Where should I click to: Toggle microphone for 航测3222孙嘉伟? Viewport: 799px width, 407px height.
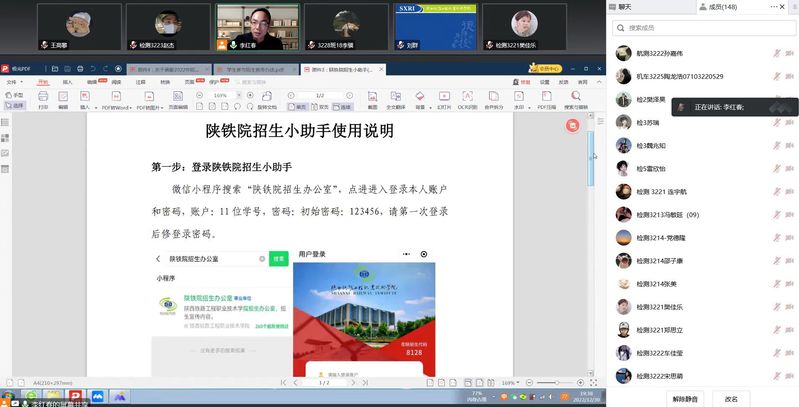[777, 53]
